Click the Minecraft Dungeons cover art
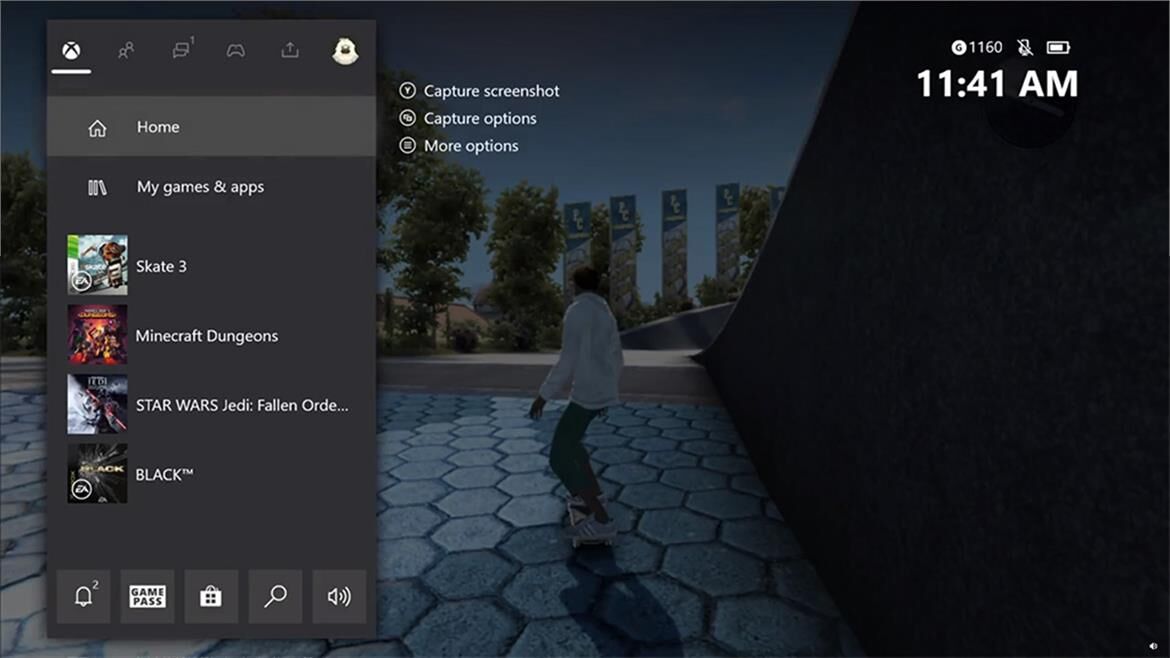The height and width of the screenshot is (658, 1170). coord(97,335)
